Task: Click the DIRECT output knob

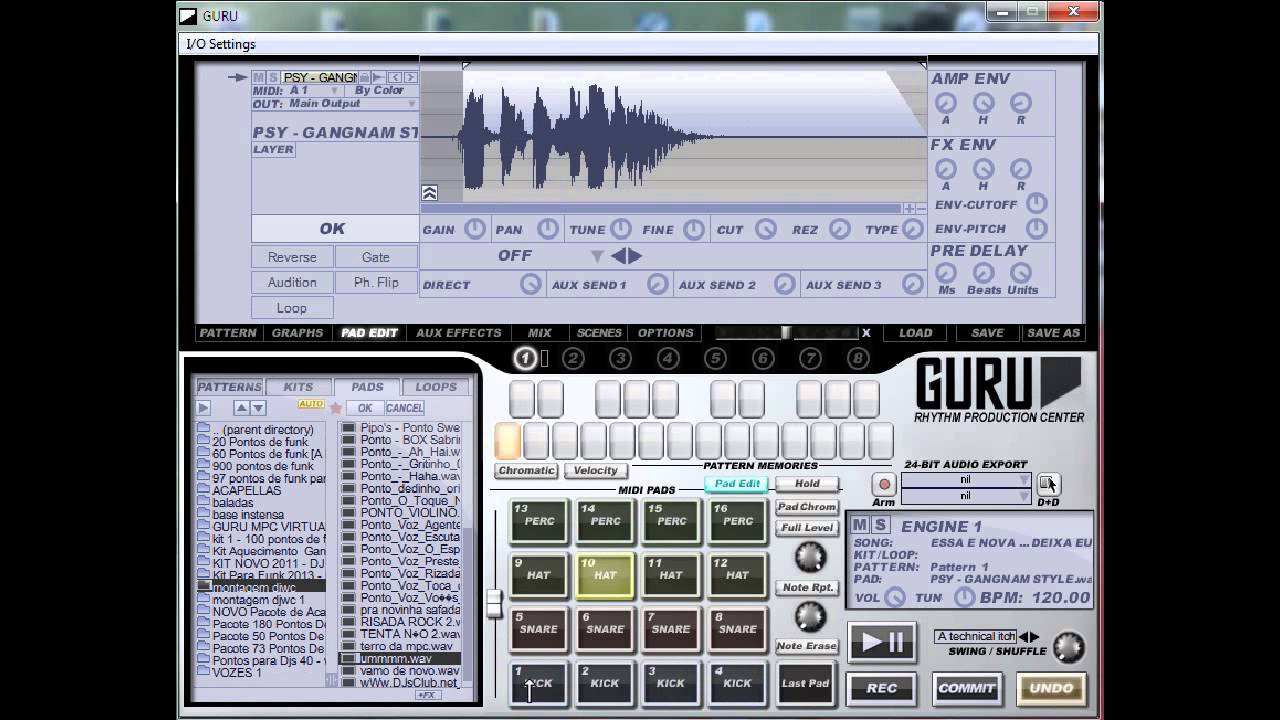Action: coord(531,284)
